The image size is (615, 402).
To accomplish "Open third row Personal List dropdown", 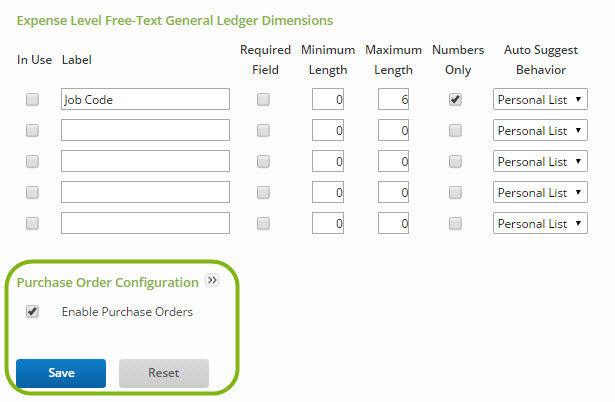I will tap(540, 161).
